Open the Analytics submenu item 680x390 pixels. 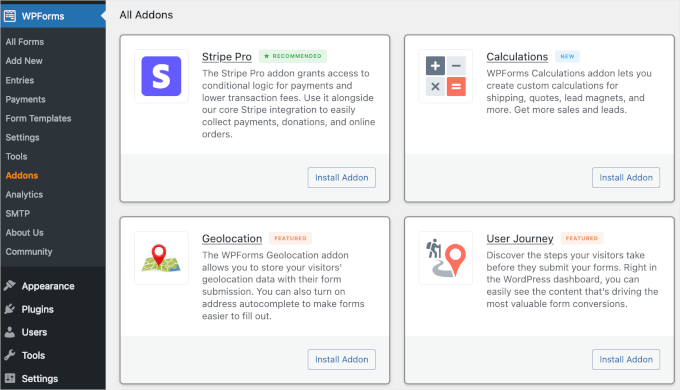24,195
